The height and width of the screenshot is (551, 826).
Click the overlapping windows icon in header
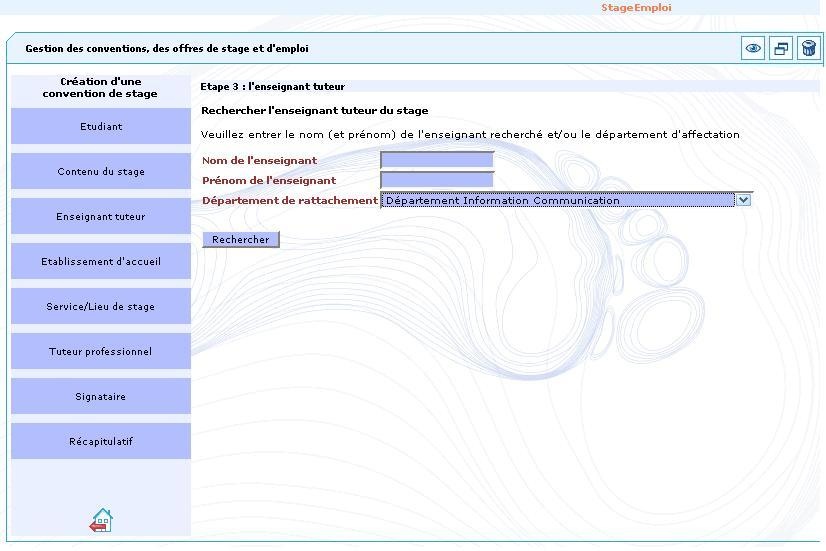coord(781,48)
